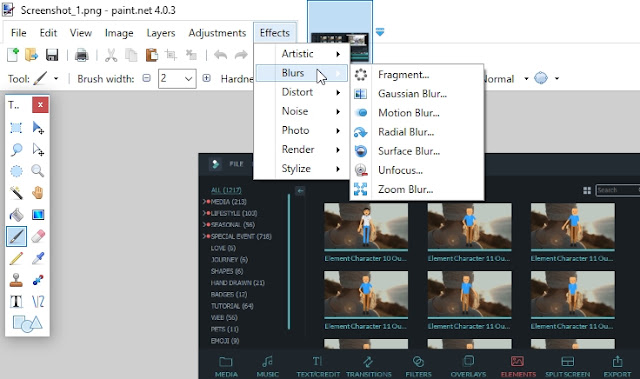Viewport: 640px width, 379px height.
Task: Click the Copy toolbar icon
Action: [131, 55]
